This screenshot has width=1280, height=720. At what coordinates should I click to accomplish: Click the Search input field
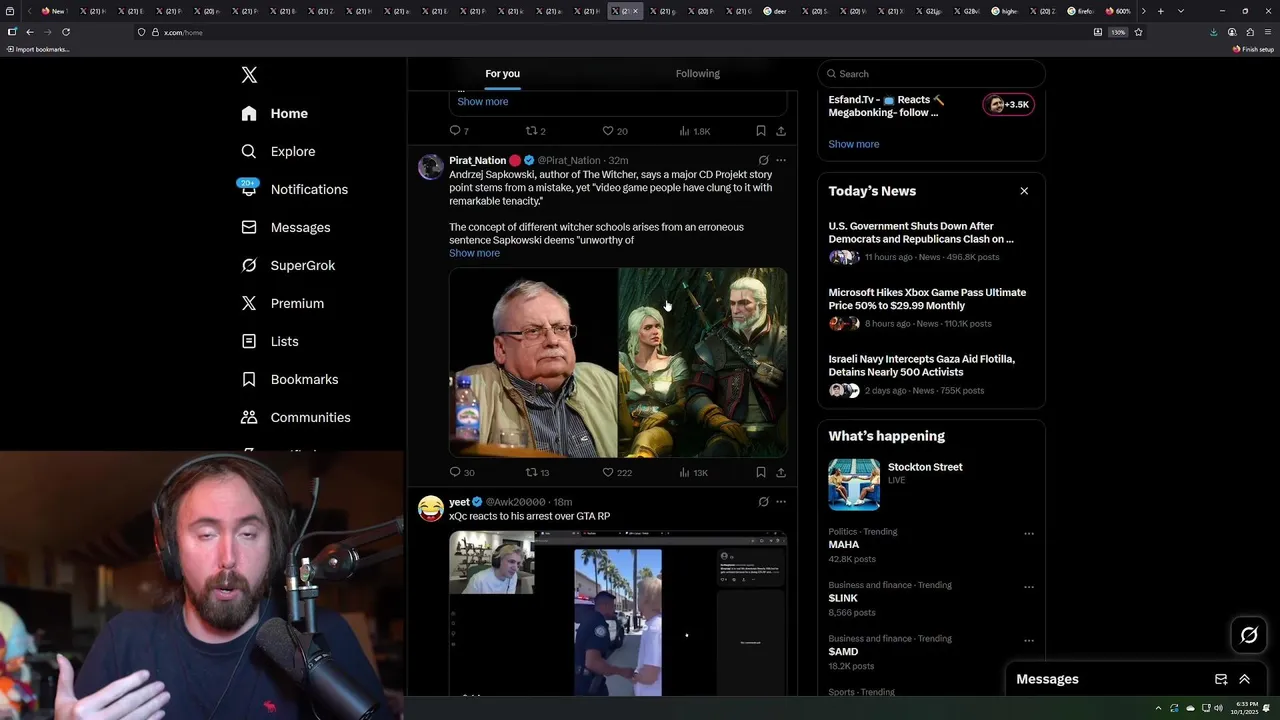931,74
